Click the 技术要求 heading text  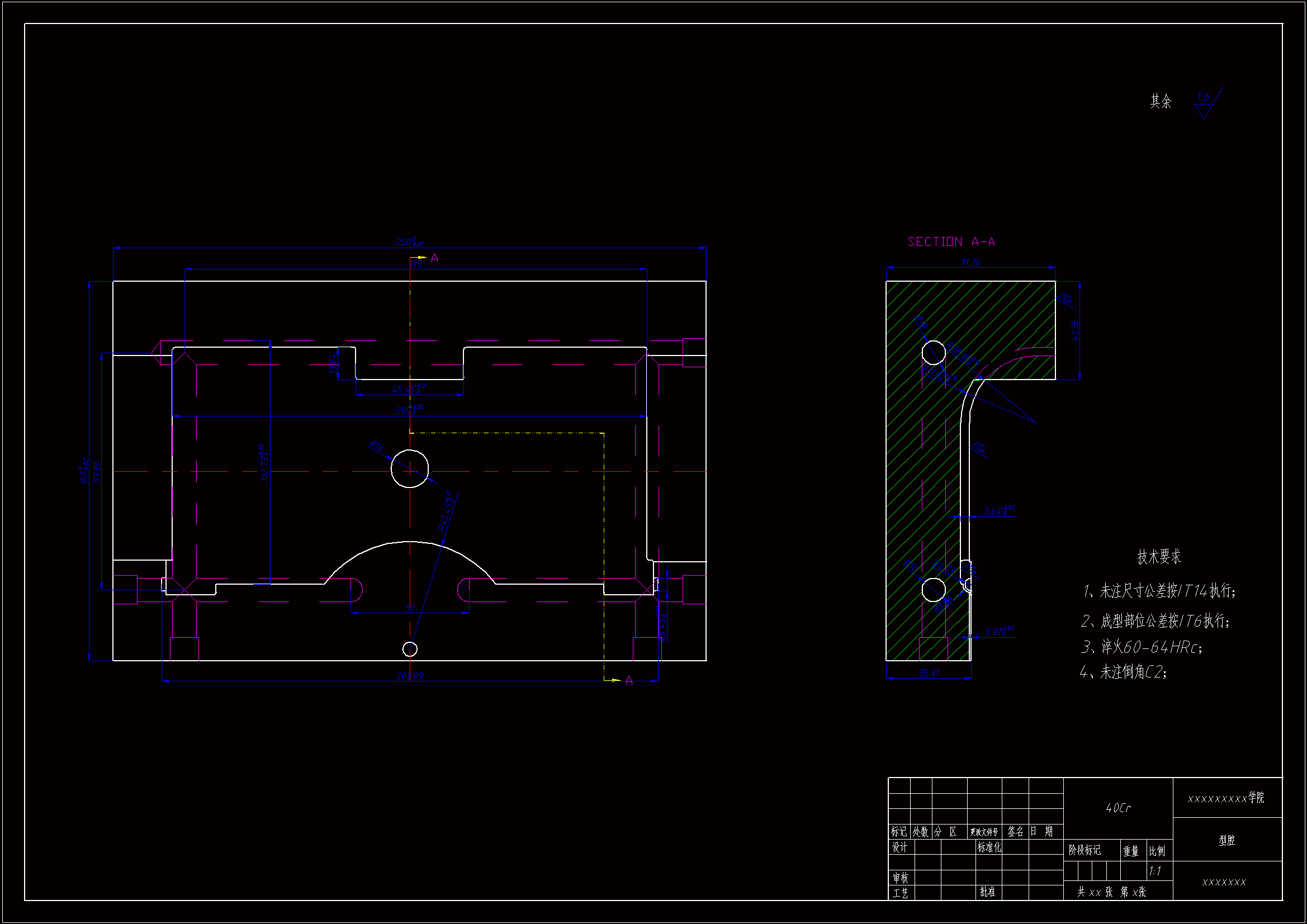[x=1159, y=557]
